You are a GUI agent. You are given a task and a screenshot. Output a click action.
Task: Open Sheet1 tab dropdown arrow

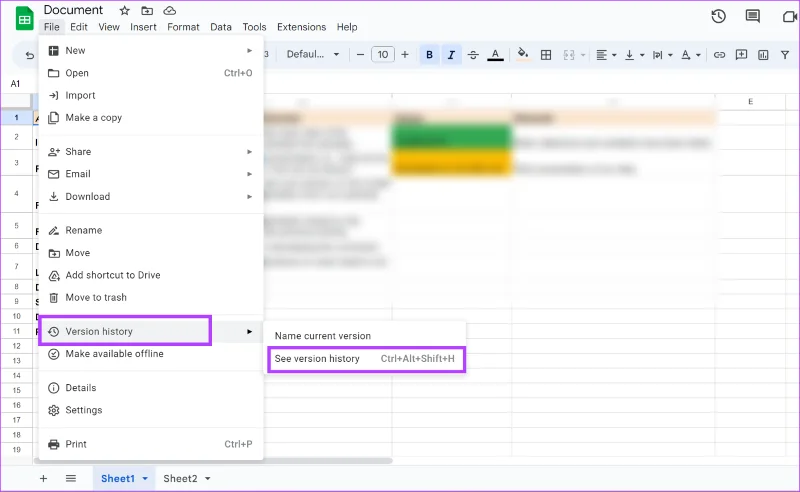click(145, 479)
